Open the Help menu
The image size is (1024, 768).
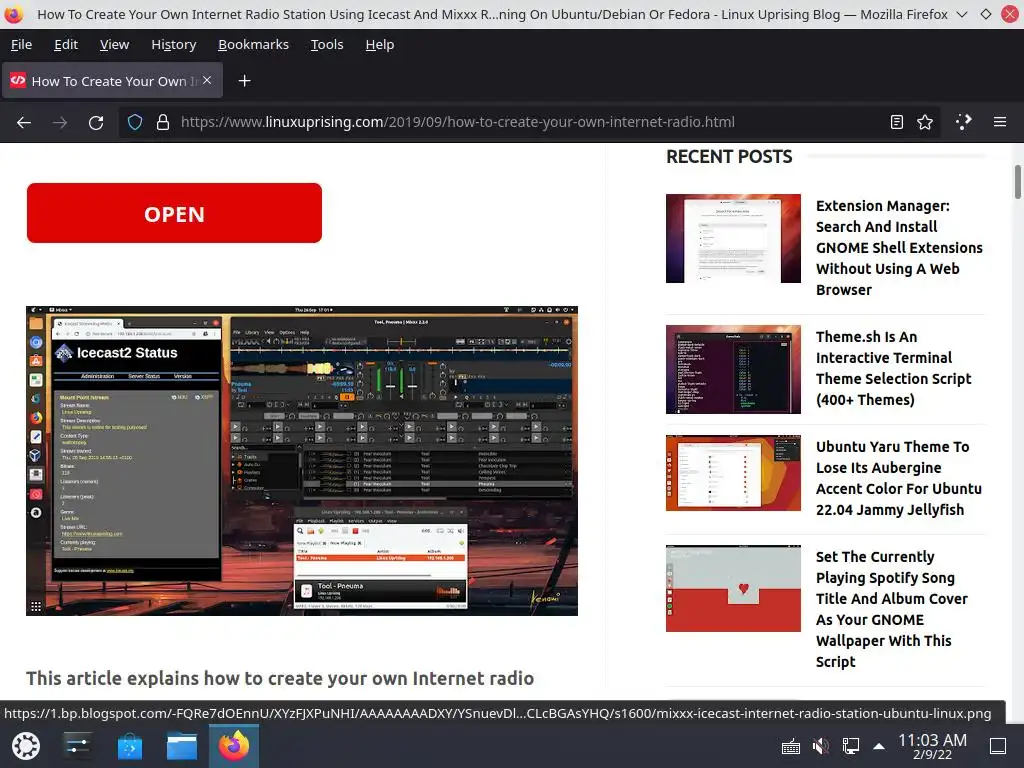point(379,44)
